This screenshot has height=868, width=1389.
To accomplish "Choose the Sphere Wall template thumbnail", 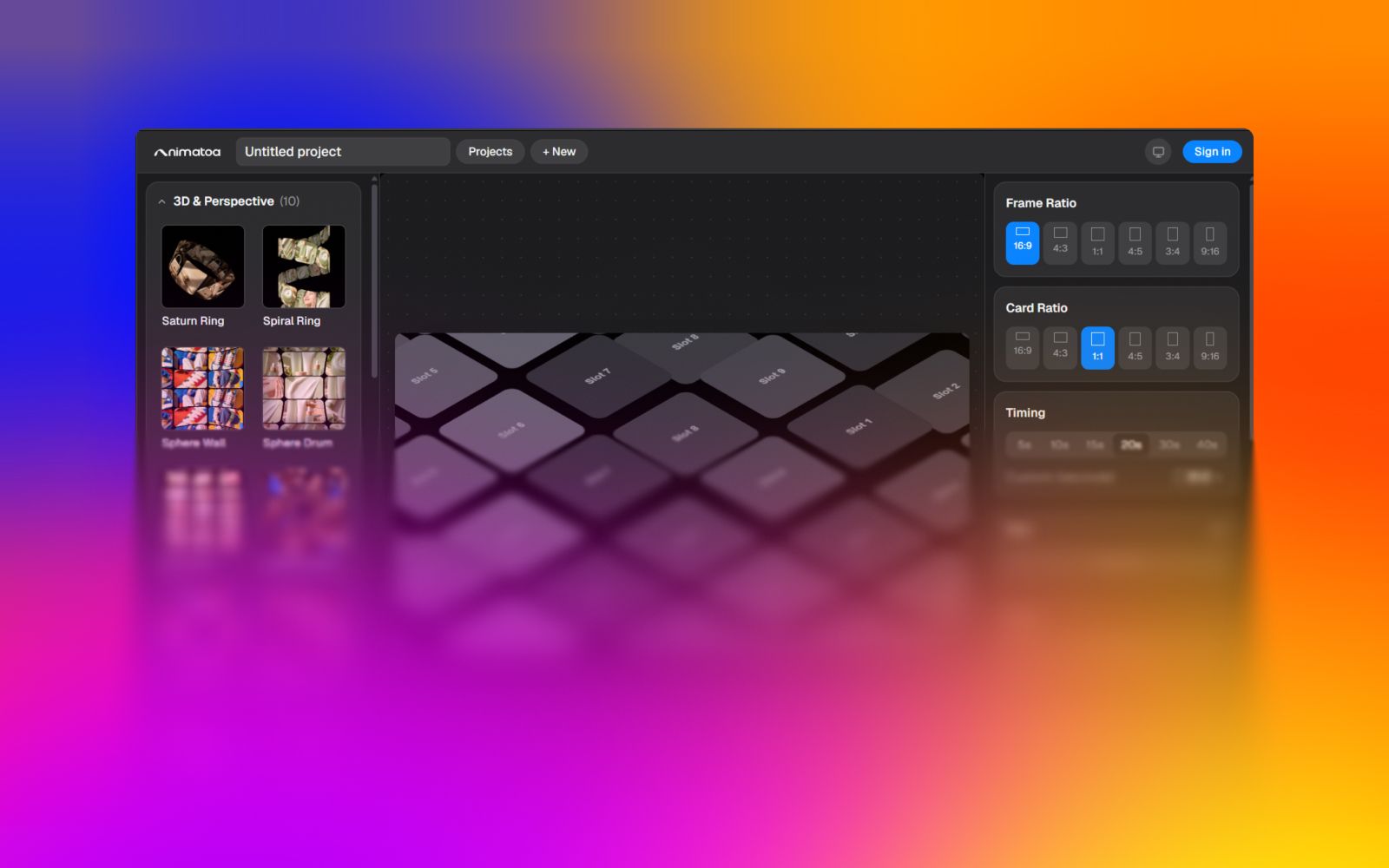I will coord(202,389).
